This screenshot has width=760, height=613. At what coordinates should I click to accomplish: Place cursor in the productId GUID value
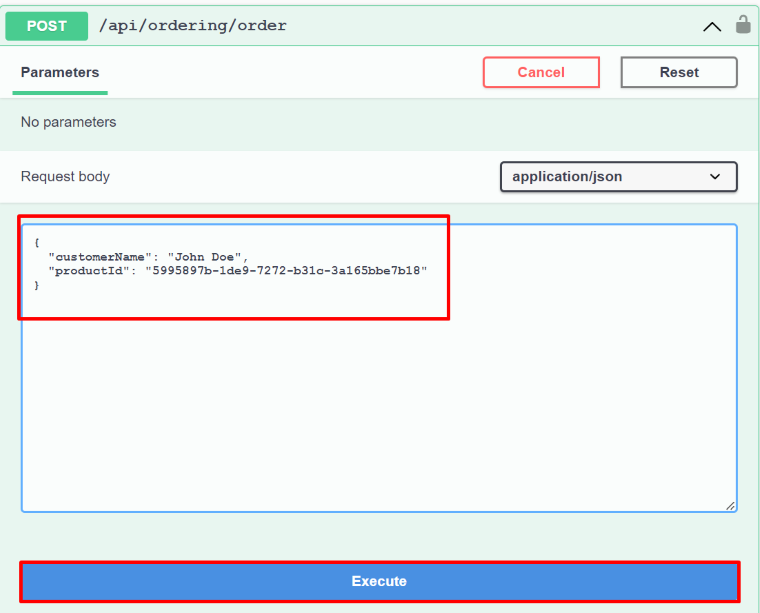[289, 271]
